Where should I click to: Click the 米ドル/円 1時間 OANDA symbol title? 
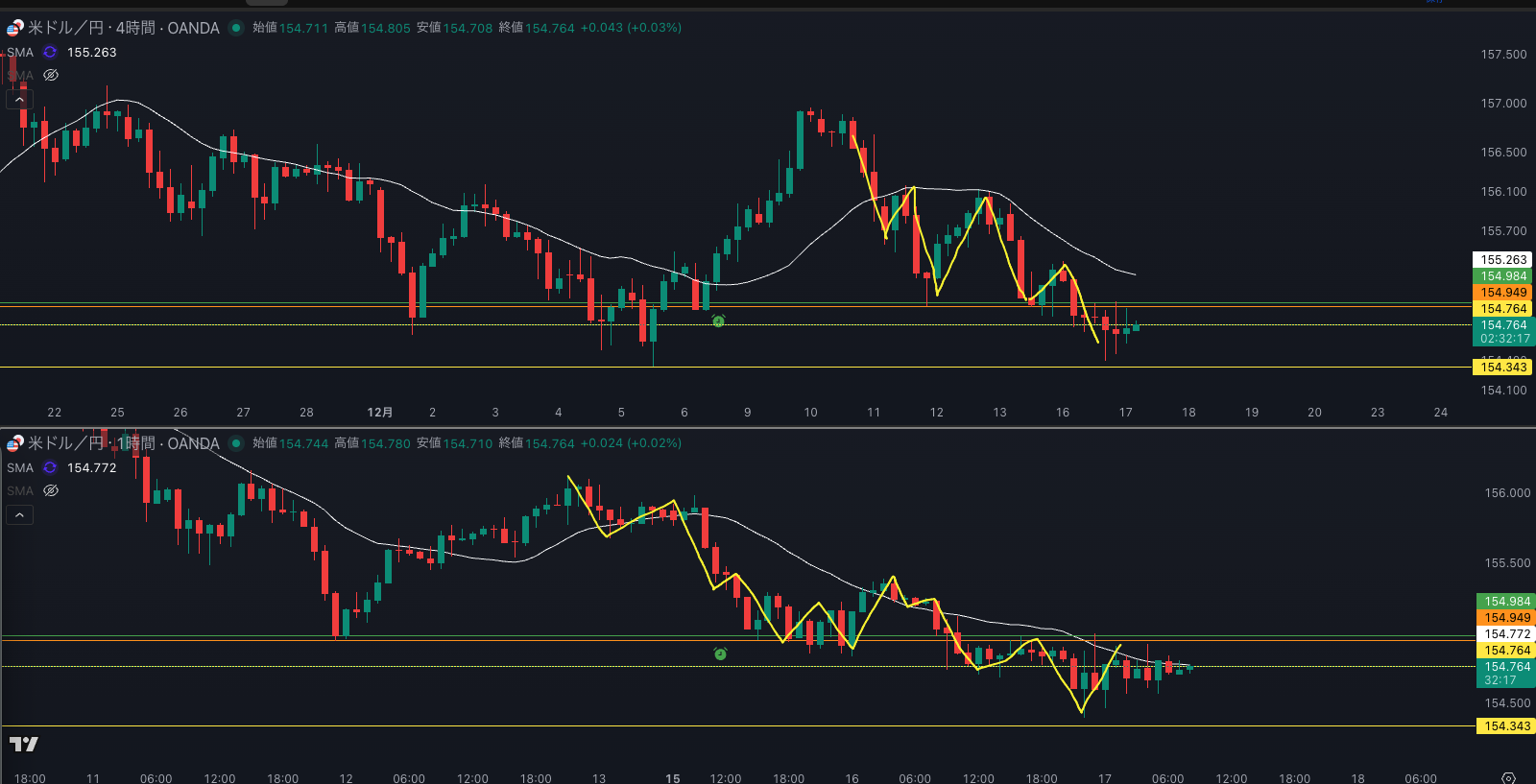(x=124, y=443)
